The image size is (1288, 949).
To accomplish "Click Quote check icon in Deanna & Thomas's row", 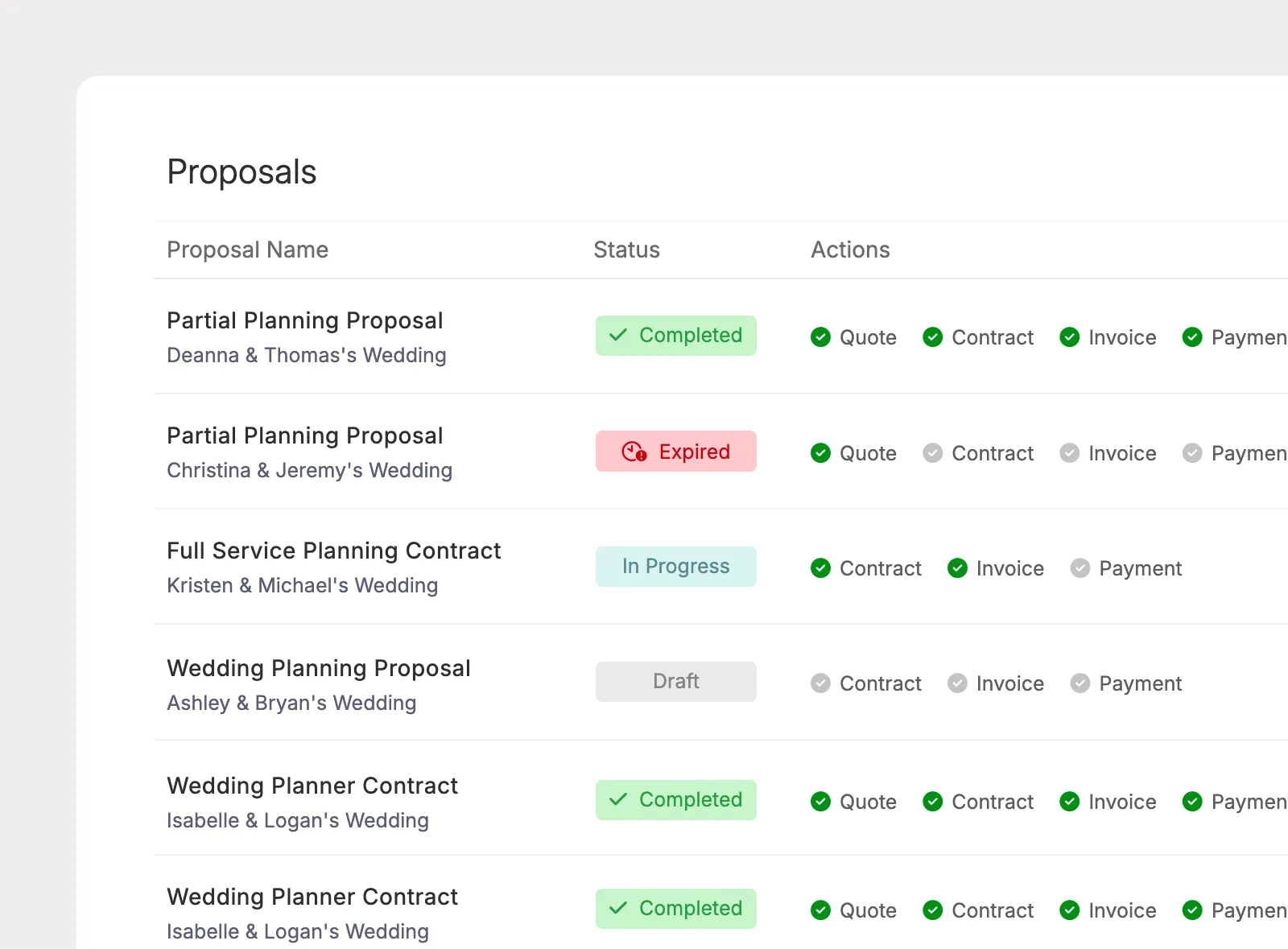I will pos(820,337).
